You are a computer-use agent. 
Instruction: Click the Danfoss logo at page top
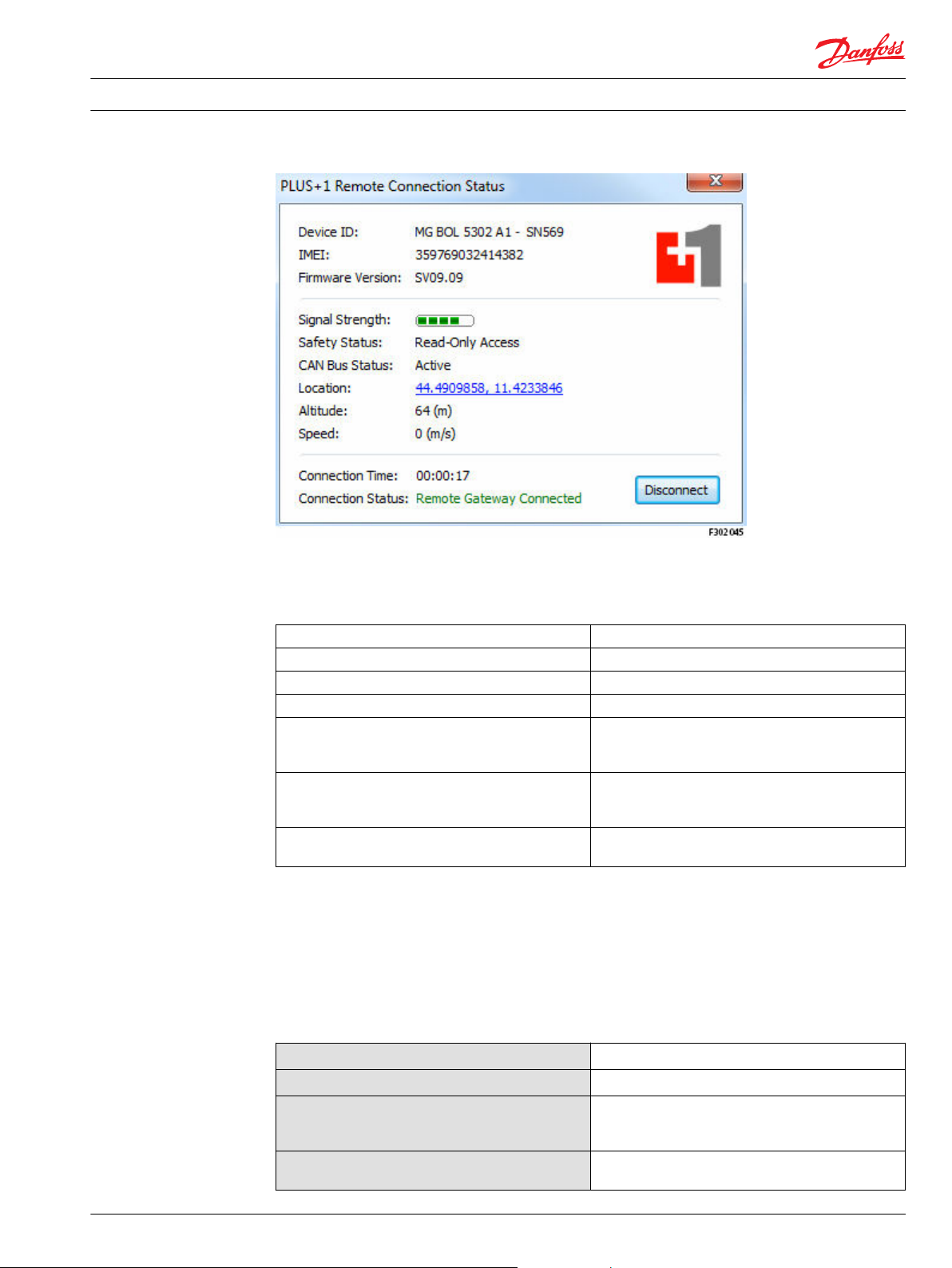click(x=860, y=52)
